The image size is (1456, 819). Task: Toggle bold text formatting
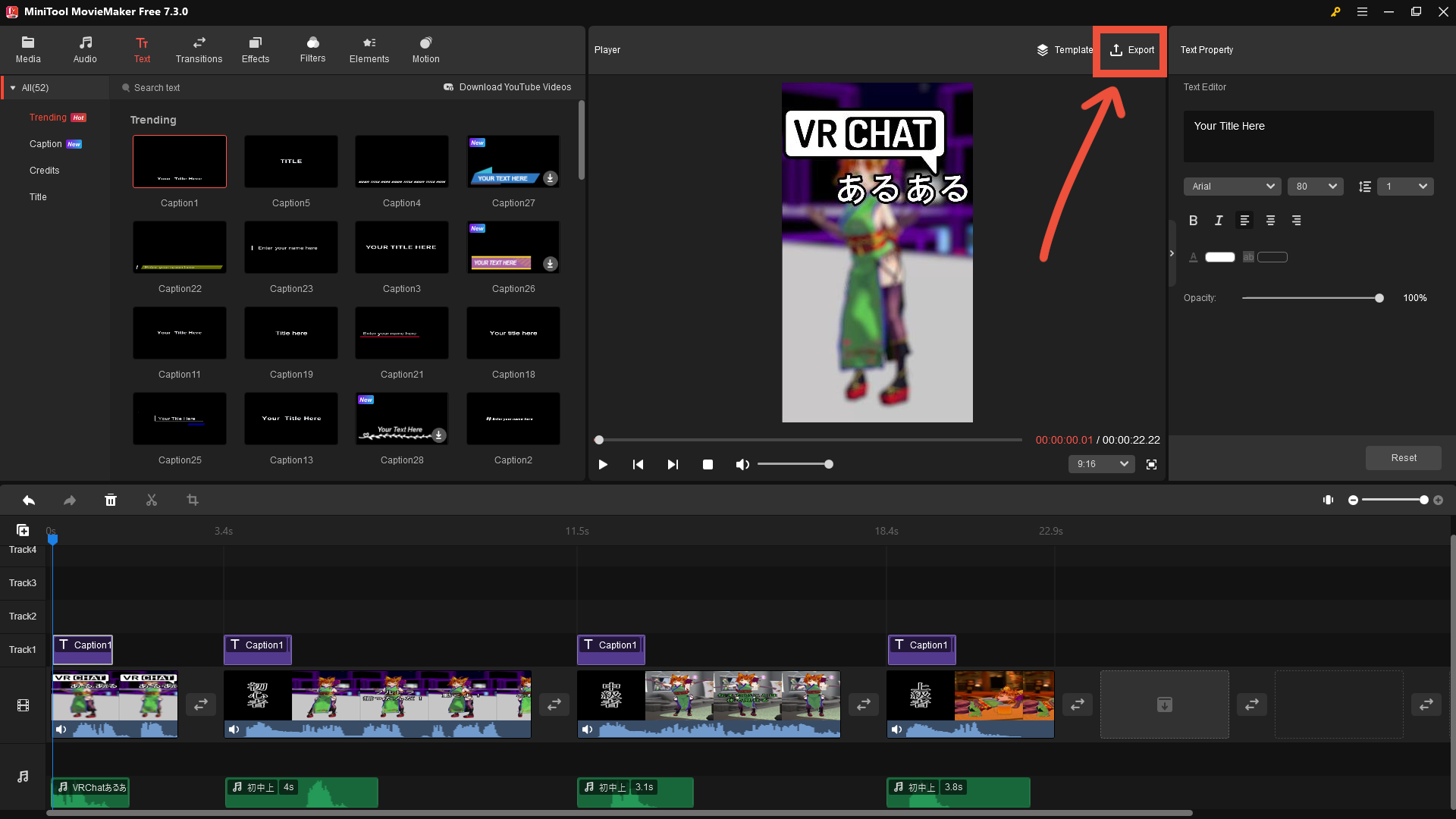pyautogui.click(x=1193, y=221)
